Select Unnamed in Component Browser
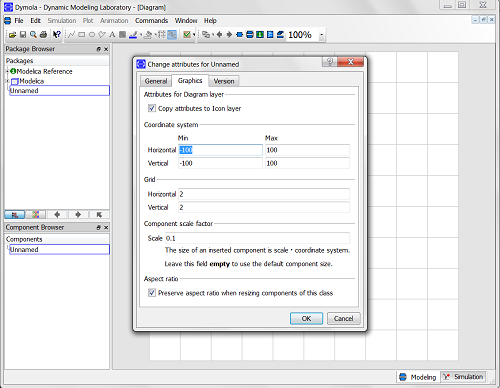This screenshot has height=388, width=500. [x=59, y=249]
